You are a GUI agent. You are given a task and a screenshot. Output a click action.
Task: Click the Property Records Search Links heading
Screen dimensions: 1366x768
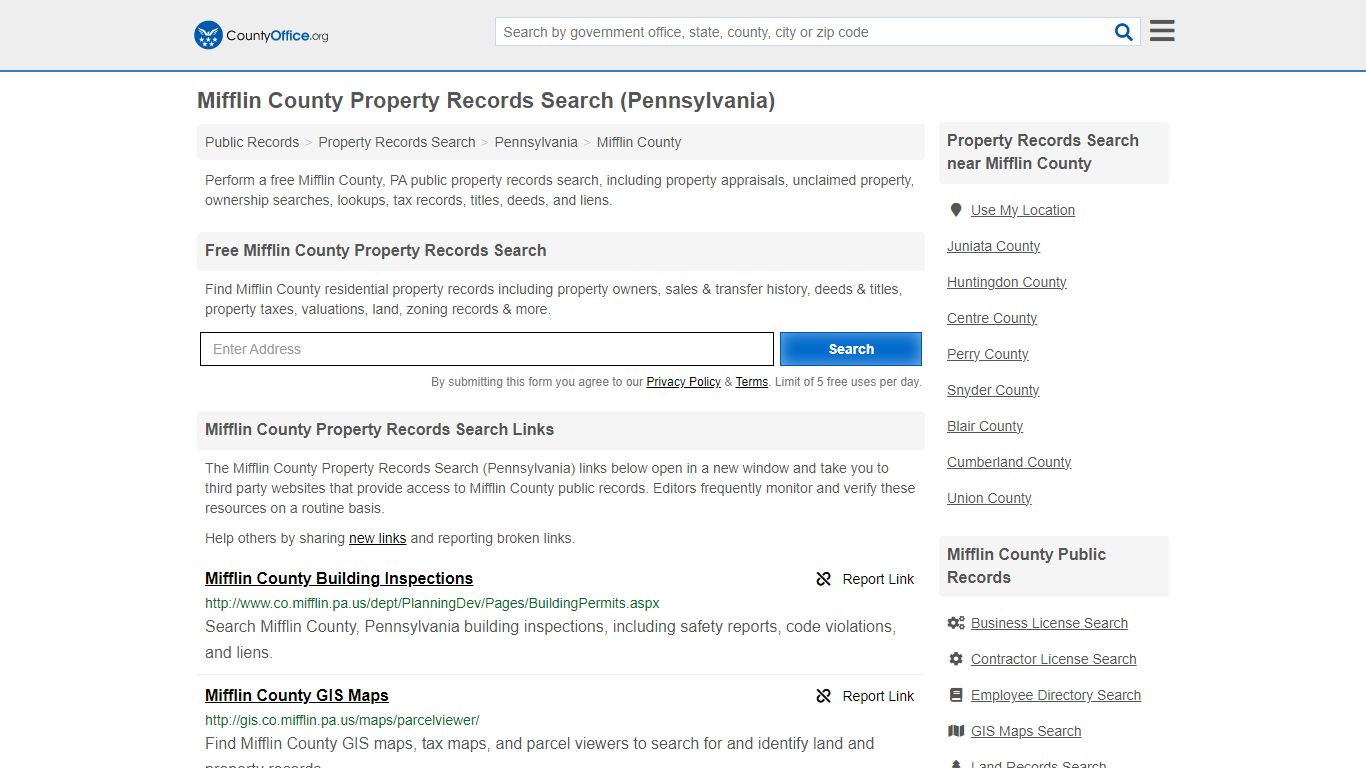click(380, 429)
